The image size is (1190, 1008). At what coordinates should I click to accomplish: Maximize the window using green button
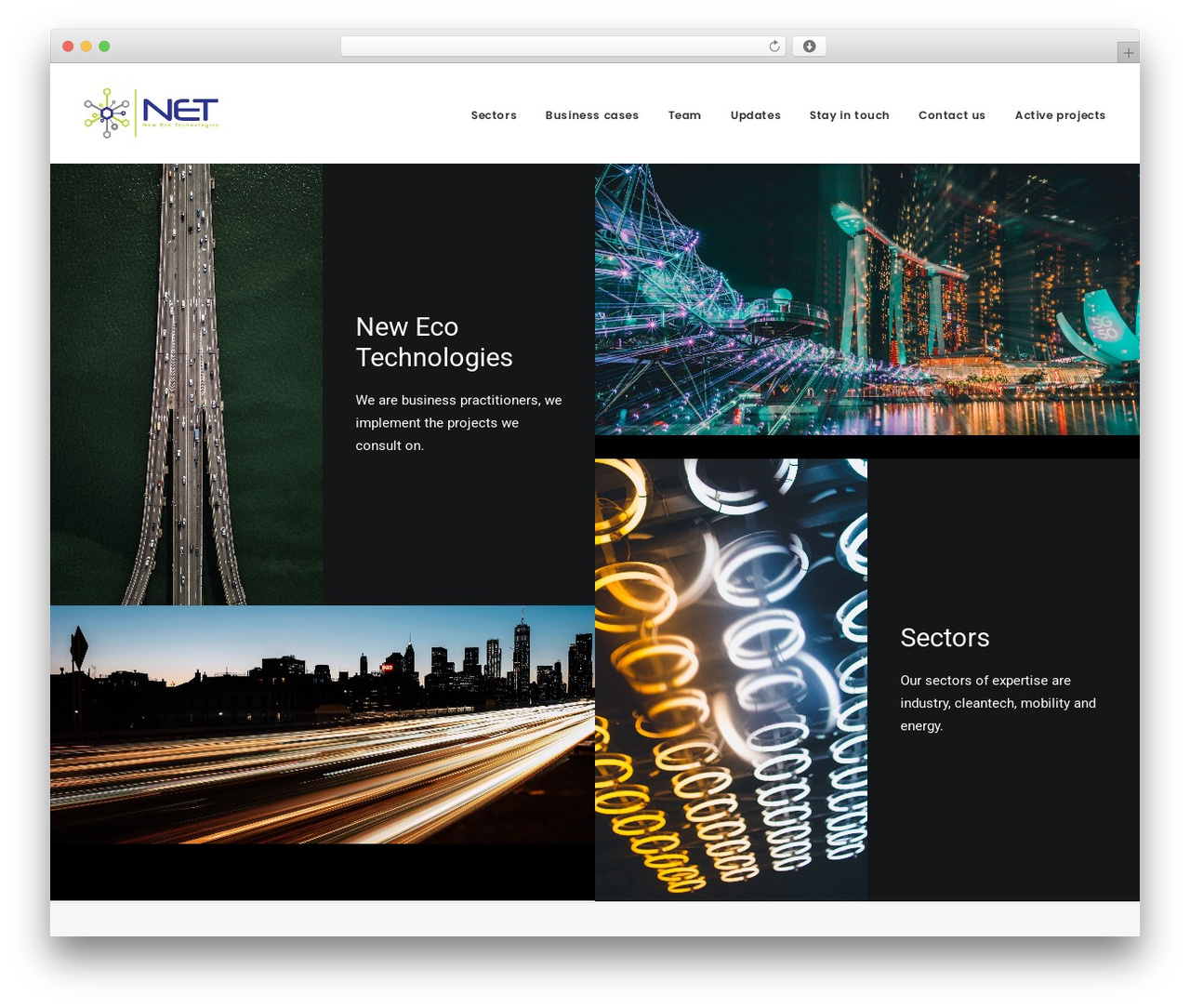[104, 46]
